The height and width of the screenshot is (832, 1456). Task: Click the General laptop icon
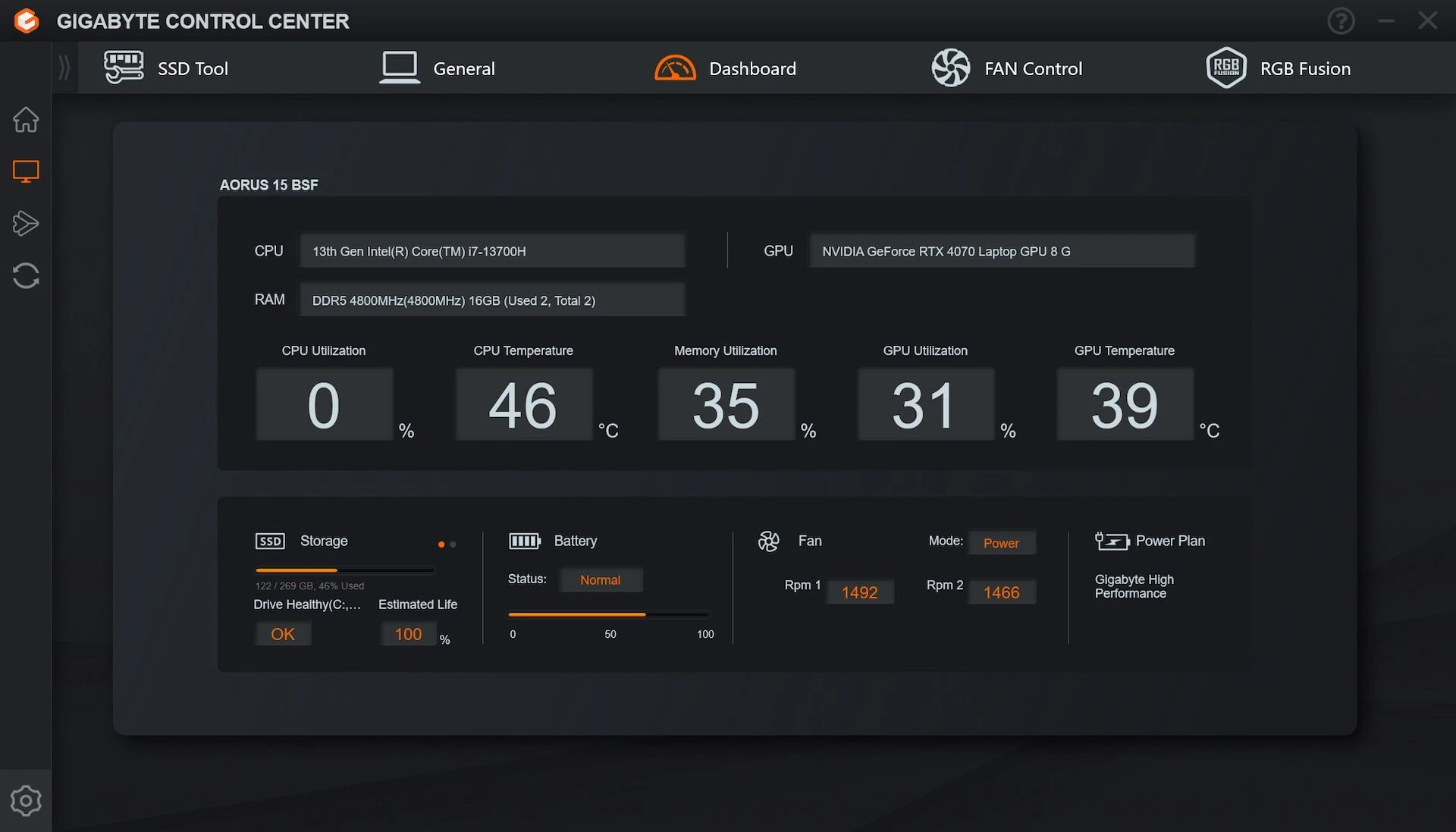click(x=400, y=68)
